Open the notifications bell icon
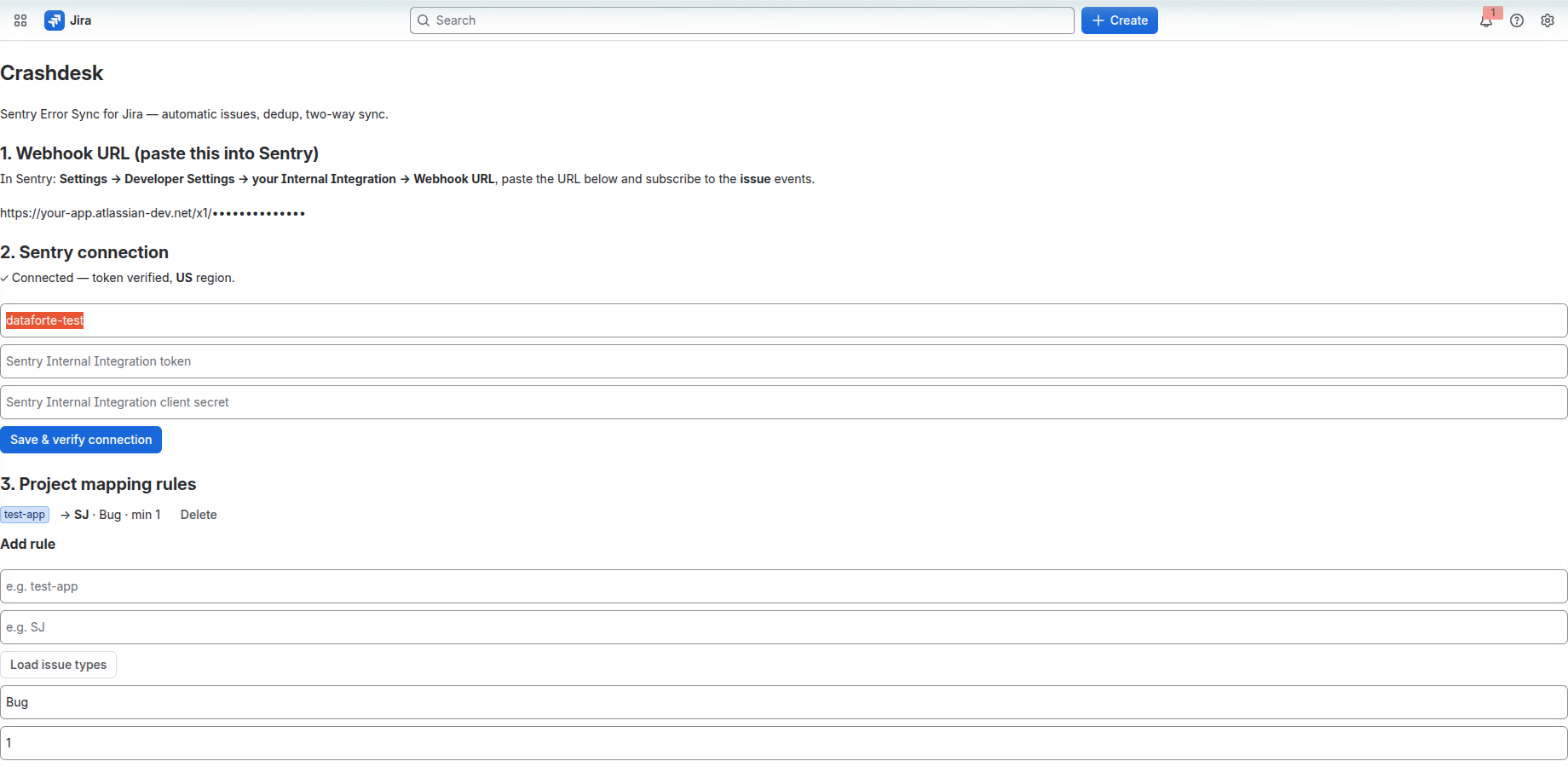This screenshot has width=1568, height=767. [1485, 20]
